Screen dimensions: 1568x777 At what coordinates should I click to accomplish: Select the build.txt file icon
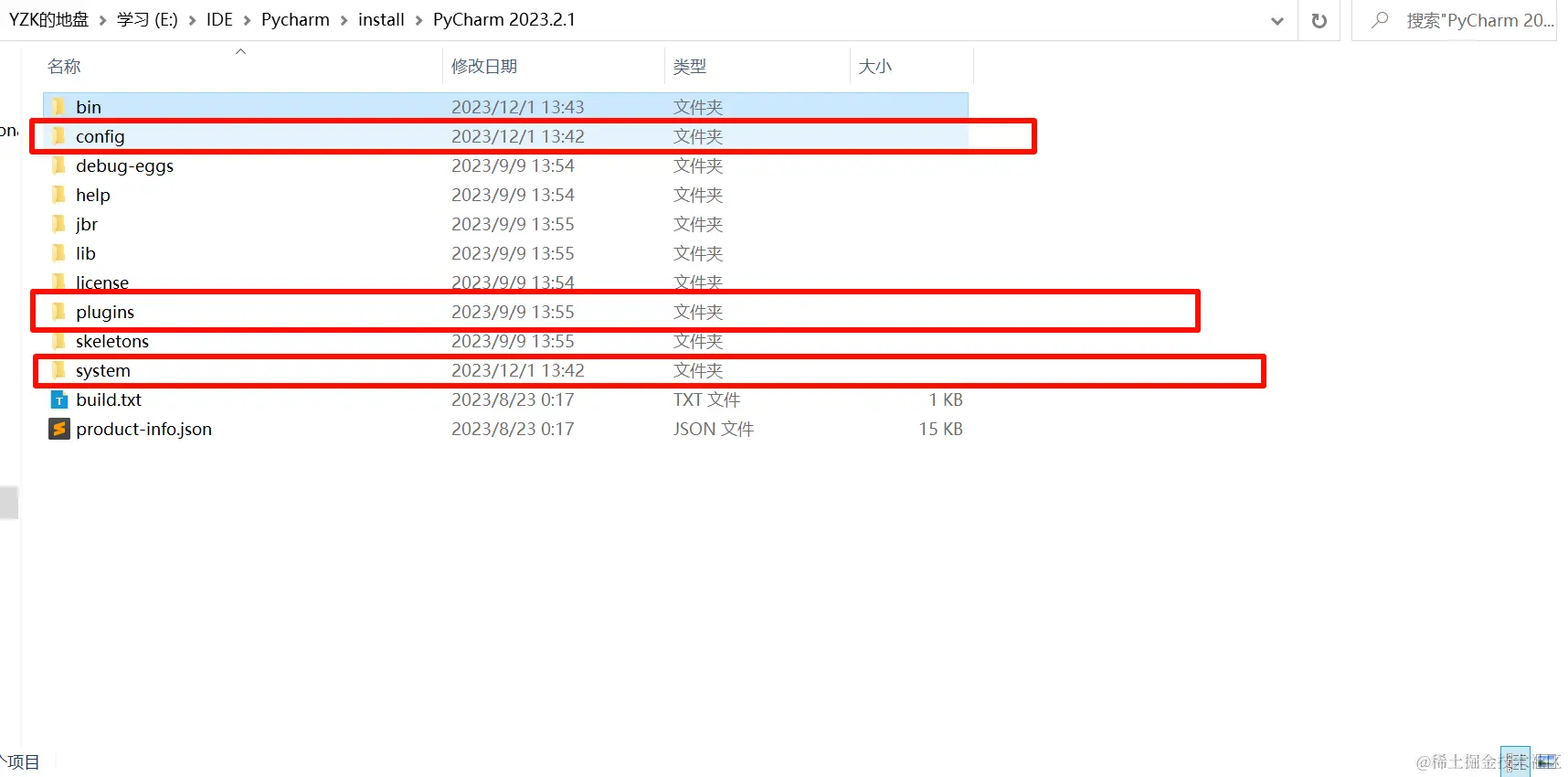59,399
